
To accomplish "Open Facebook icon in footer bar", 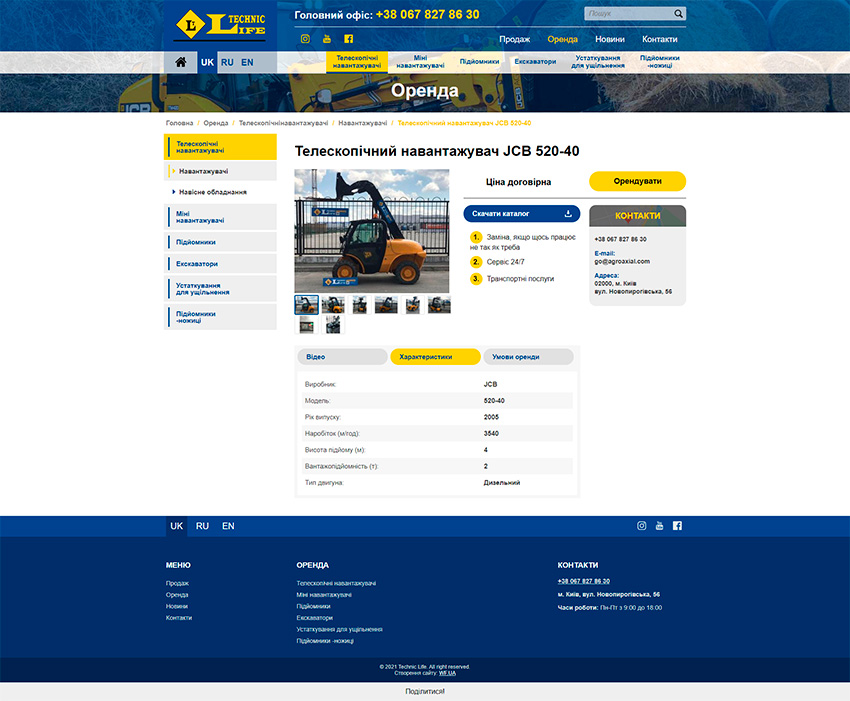I will point(677,526).
